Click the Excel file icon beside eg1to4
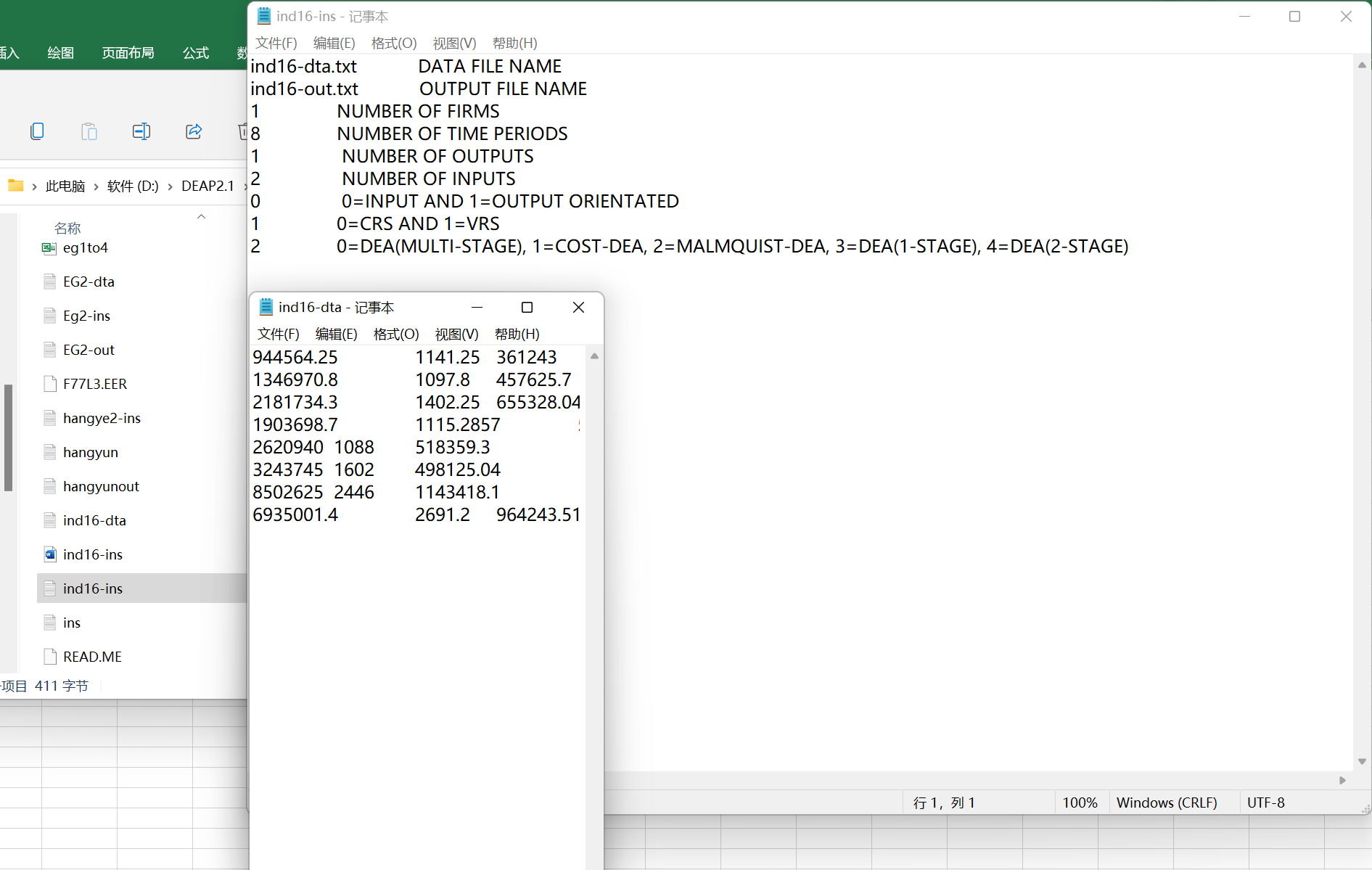1372x870 pixels. 49,248
